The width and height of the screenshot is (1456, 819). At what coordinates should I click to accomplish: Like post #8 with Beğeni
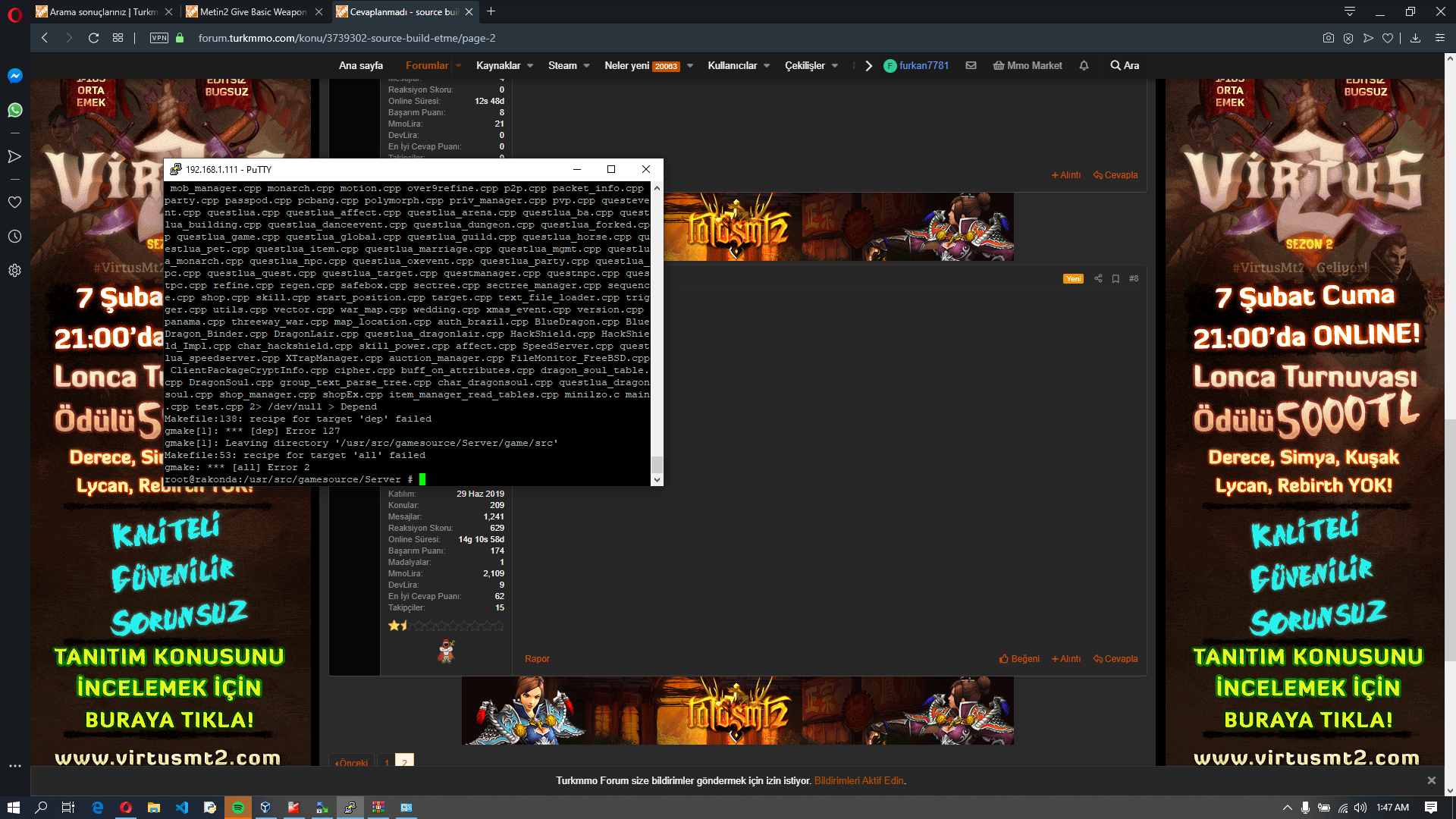pyautogui.click(x=1020, y=659)
